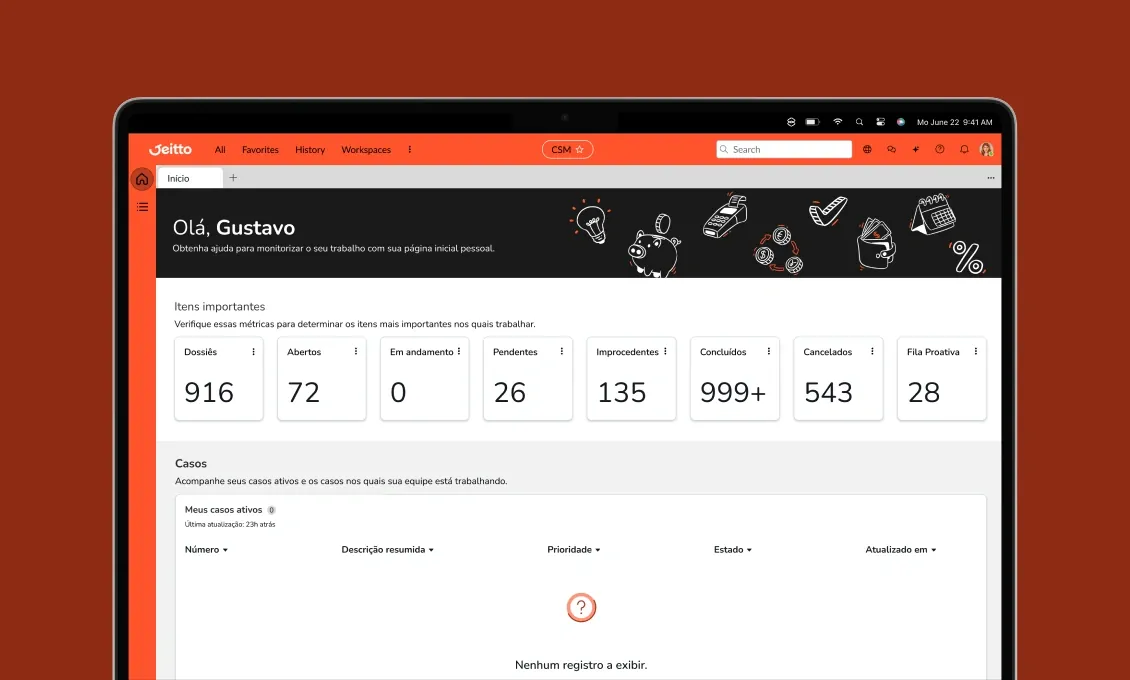Screen dimensions: 1130x680
Task: Open the help question mark icon
Action: (x=940, y=149)
